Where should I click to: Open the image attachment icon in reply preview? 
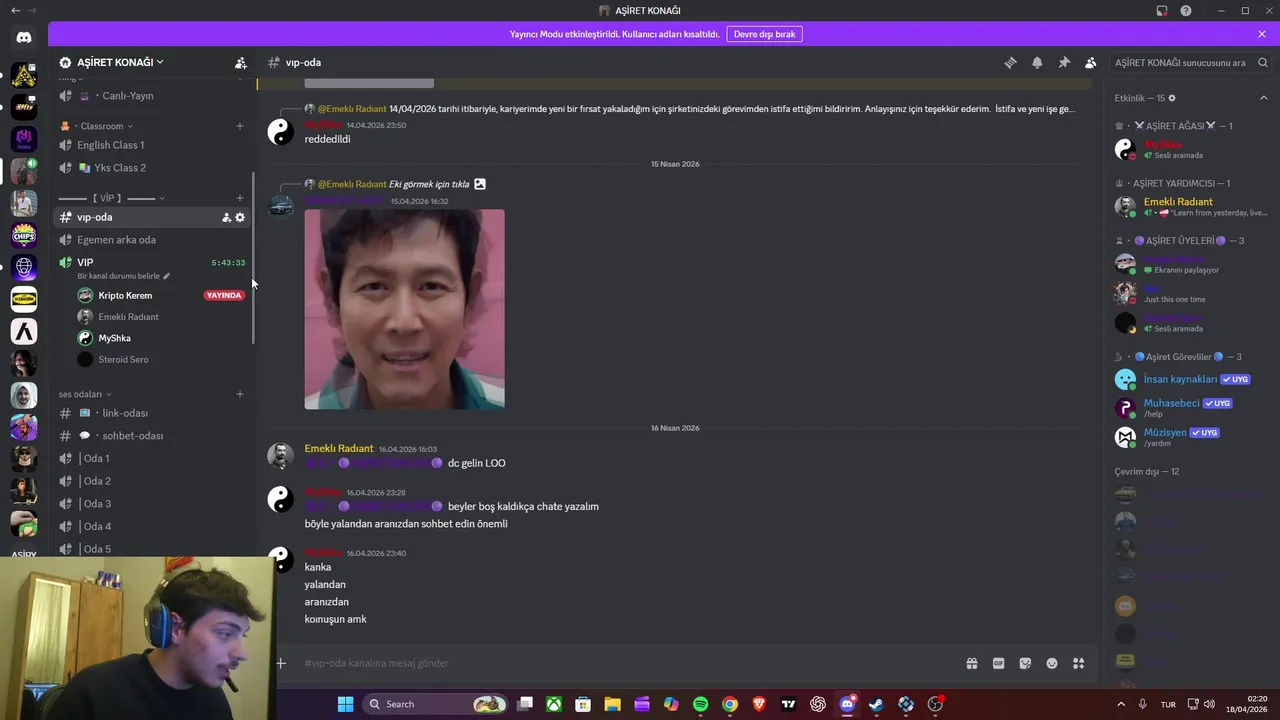point(480,184)
